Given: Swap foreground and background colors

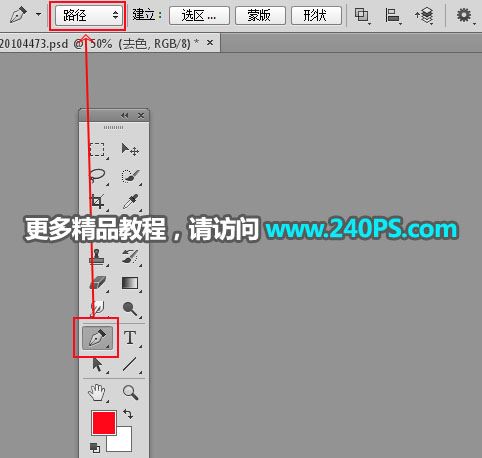Looking at the screenshot, I should click(x=128, y=414).
